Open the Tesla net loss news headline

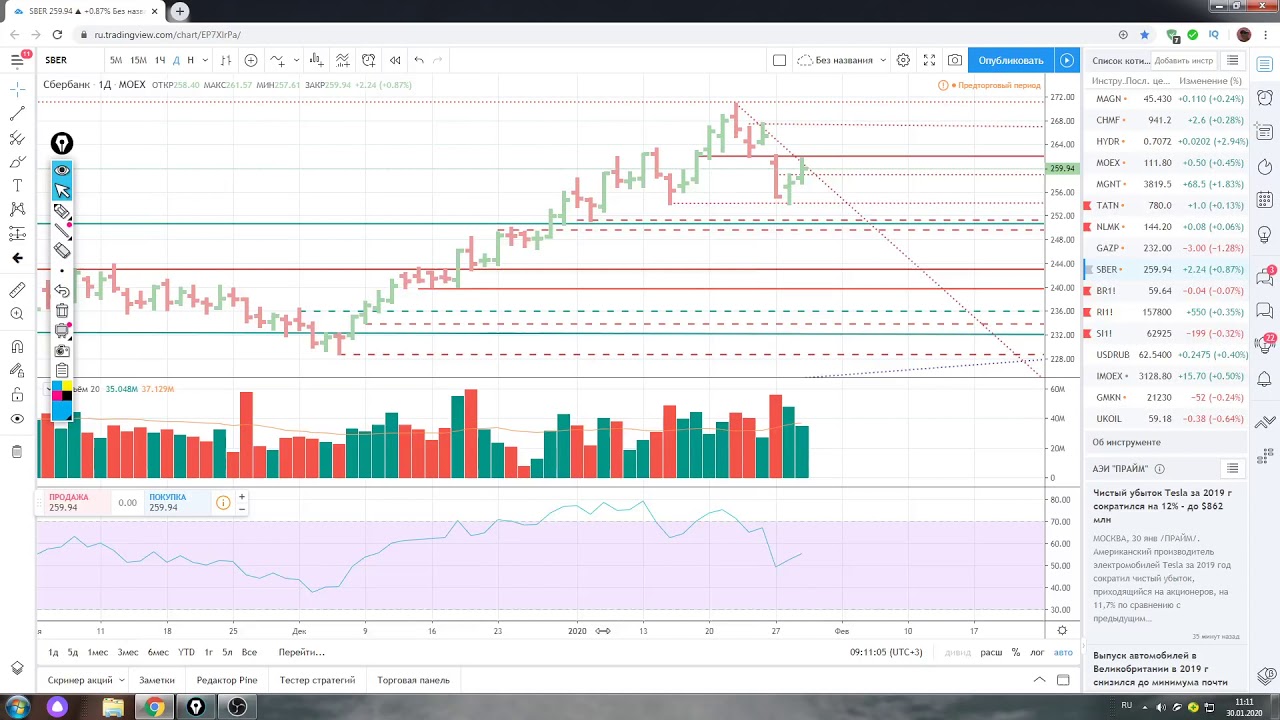(1162, 506)
